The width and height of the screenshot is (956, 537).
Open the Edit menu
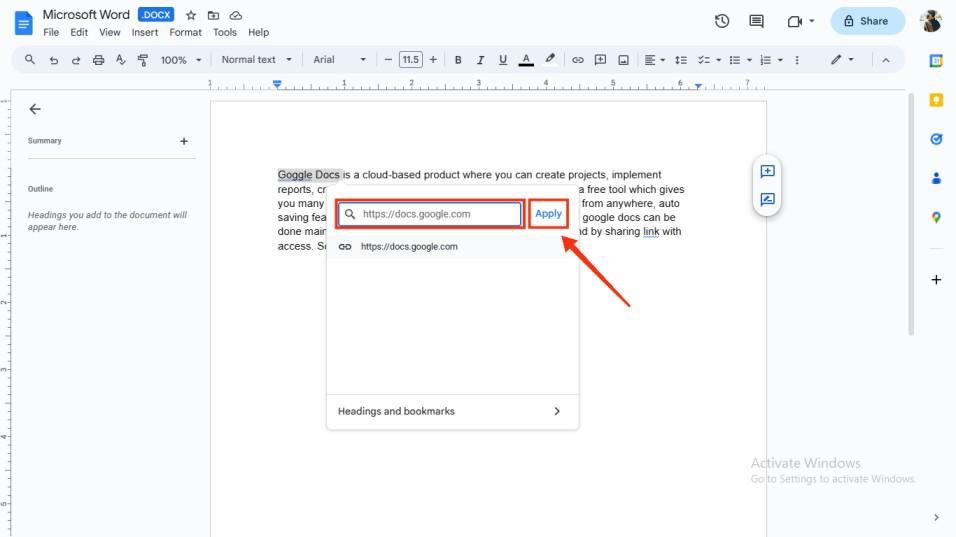(x=79, y=32)
